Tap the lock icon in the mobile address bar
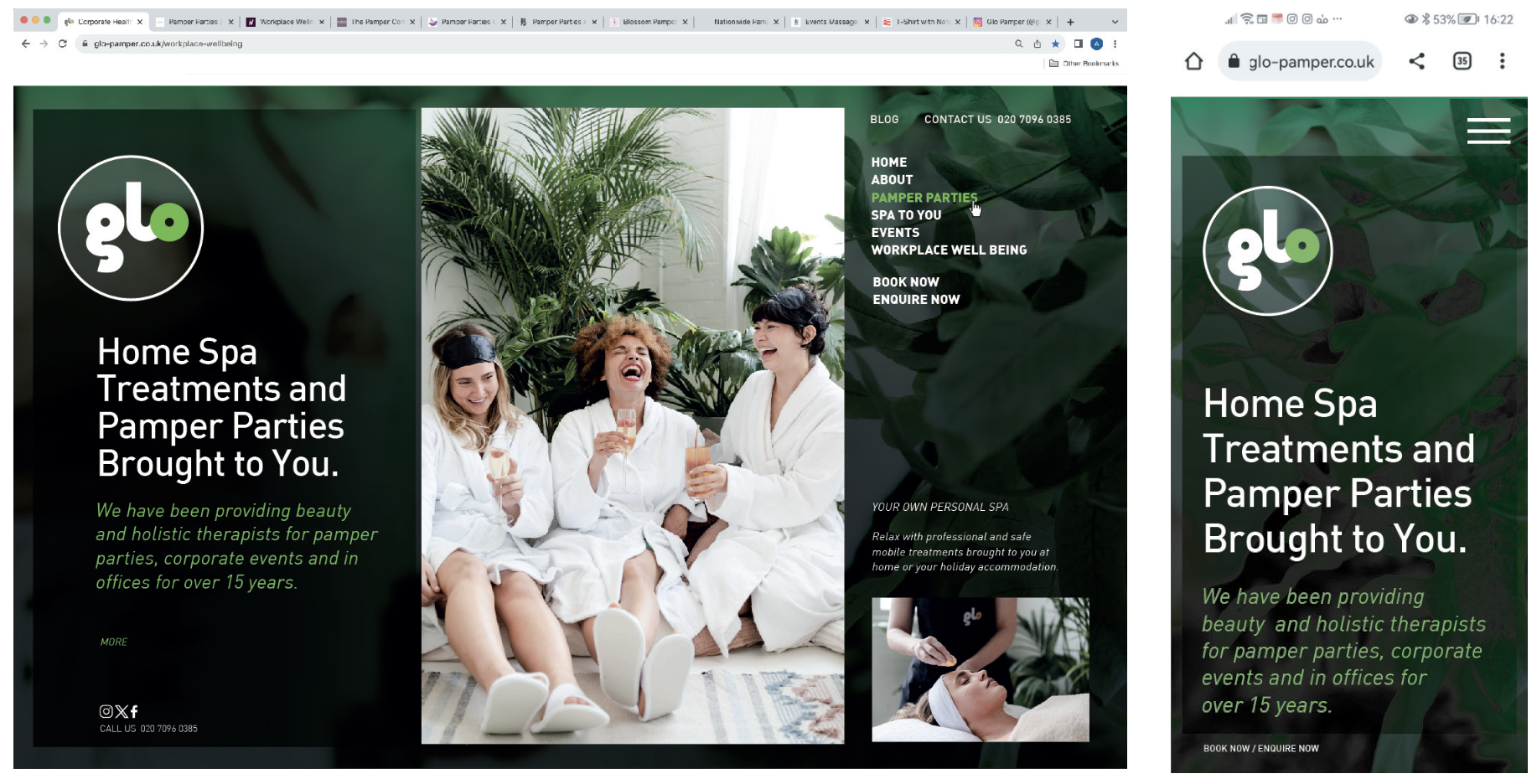The width and height of the screenshot is (1537, 784). pos(1234,61)
